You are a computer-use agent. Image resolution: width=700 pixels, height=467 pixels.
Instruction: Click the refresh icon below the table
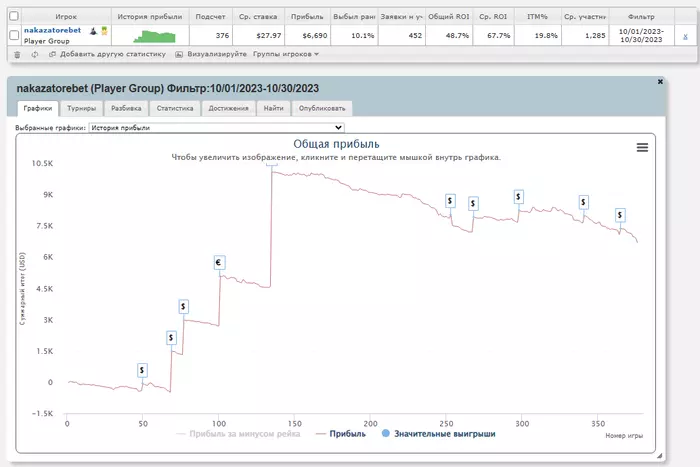[35, 54]
